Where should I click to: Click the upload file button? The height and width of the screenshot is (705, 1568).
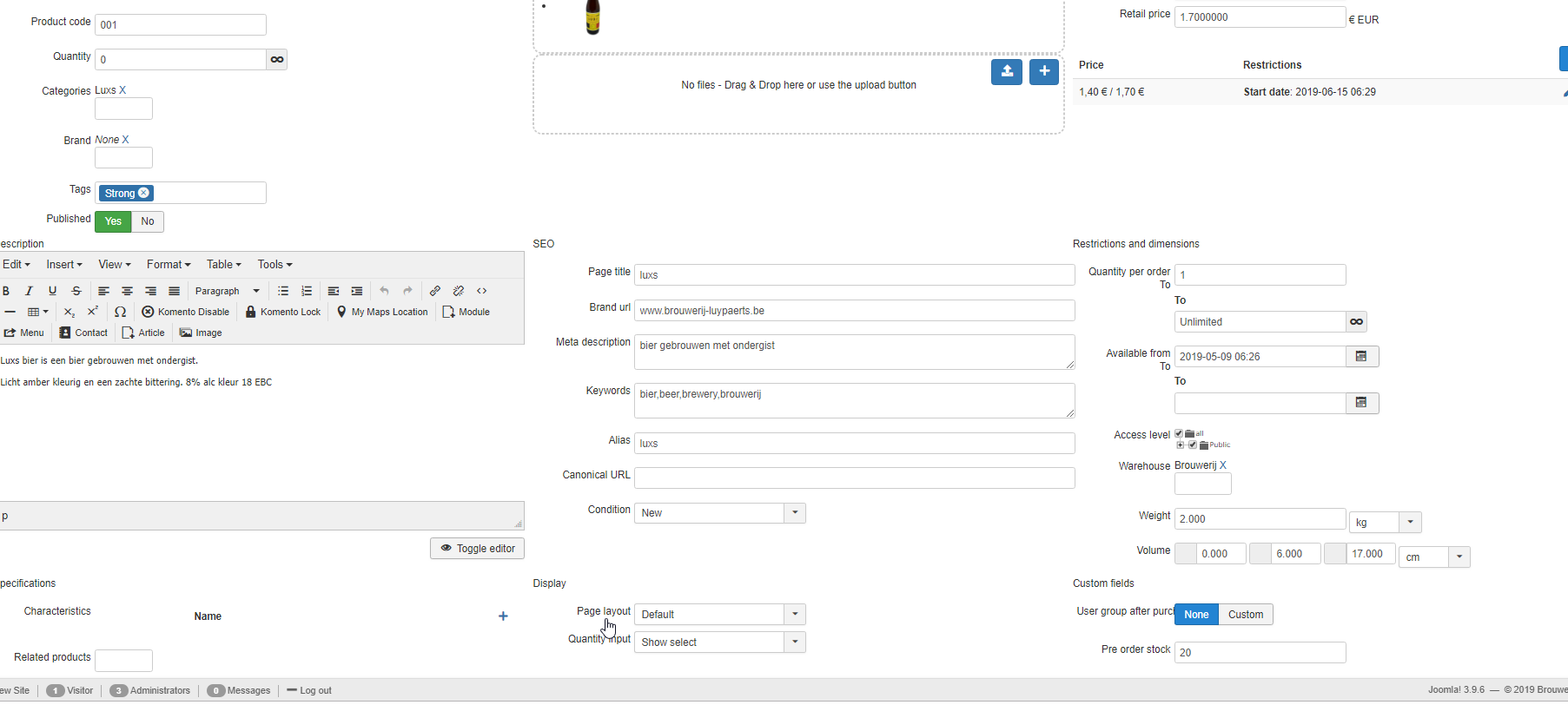click(1006, 71)
